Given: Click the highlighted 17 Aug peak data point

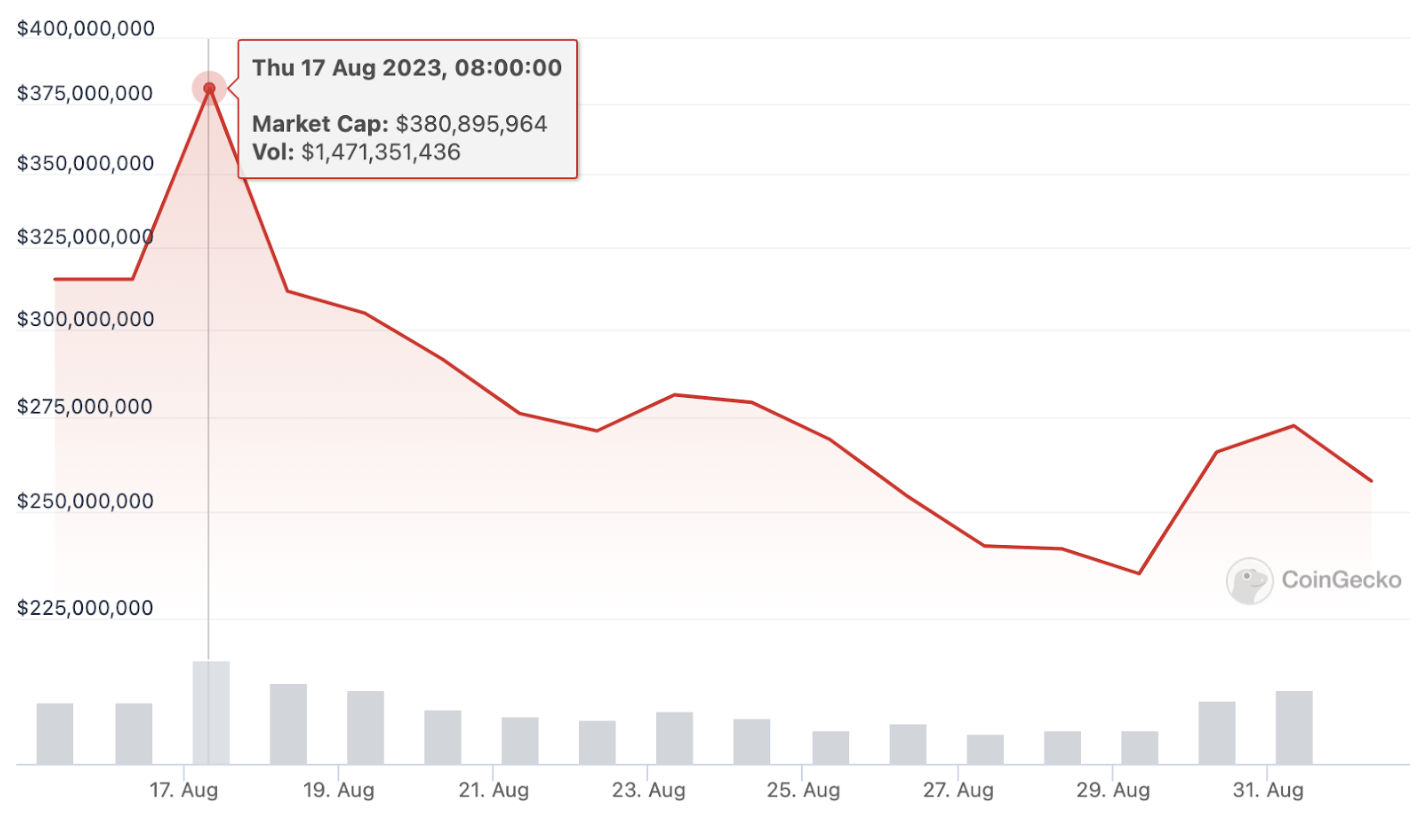Looking at the screenshot, I should point(209,88).
